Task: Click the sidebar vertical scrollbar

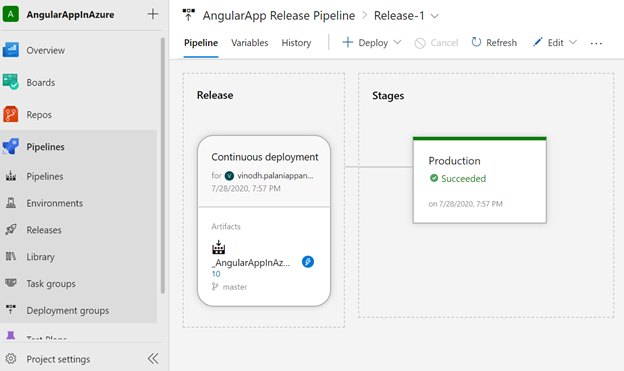Action: click(x=162, y=165)
